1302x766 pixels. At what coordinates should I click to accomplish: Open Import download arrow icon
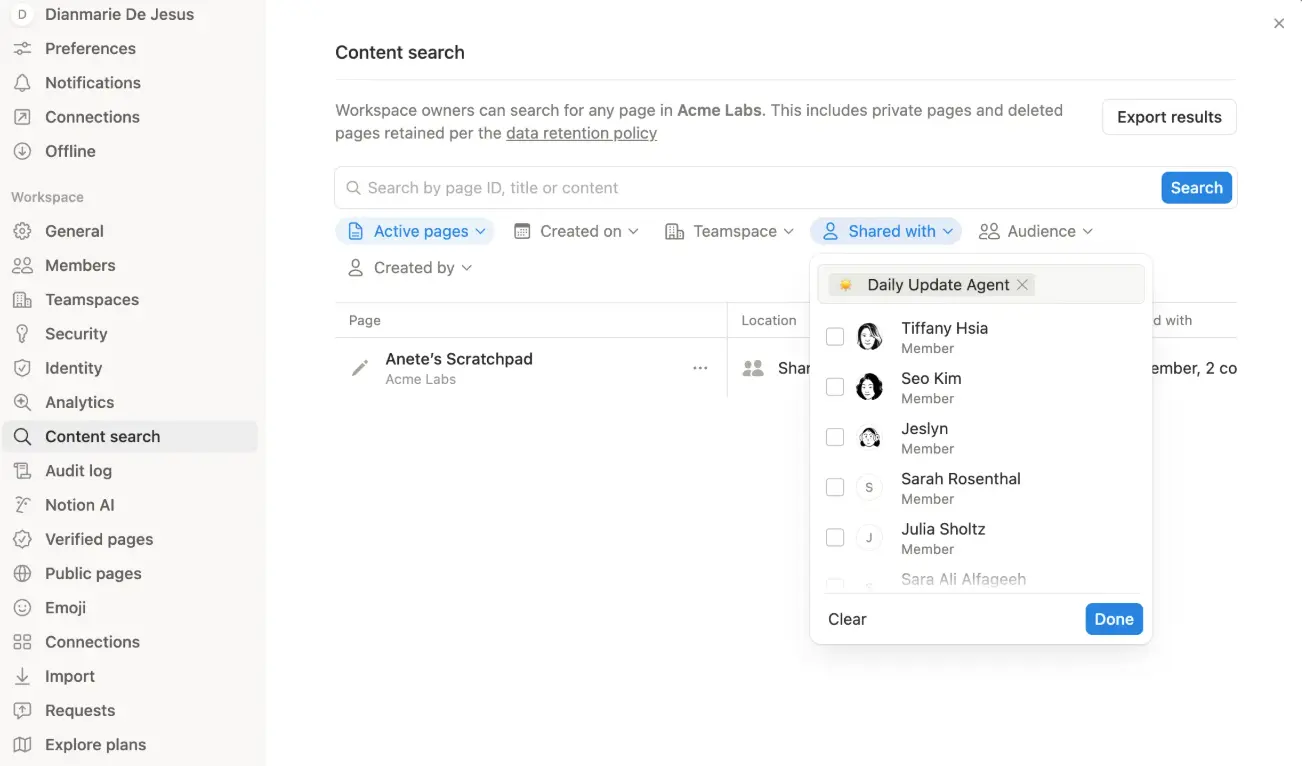(x=22, y=676)
